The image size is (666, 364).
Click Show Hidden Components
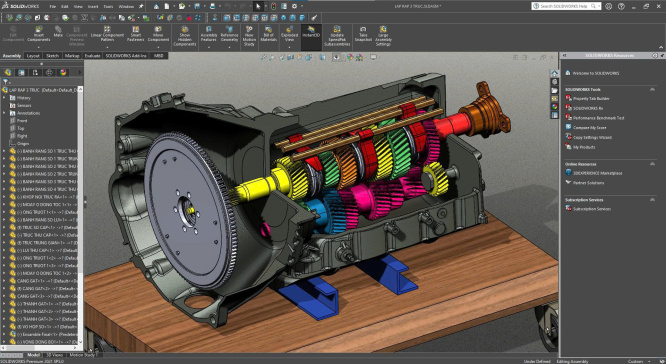(185, 36)
